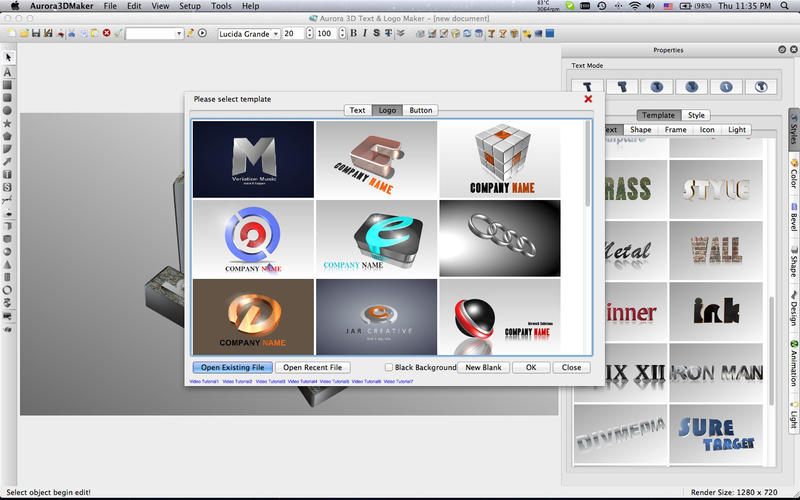The height and width of the screenshot is (500, 800).
Task: Click the Open Existing File button
Action: point(231,368)
